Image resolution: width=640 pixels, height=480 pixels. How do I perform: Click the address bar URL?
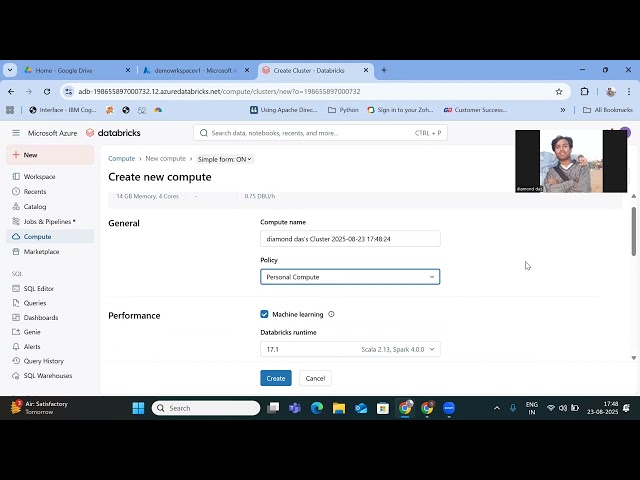pyautogui.click(x=219, y=91)
